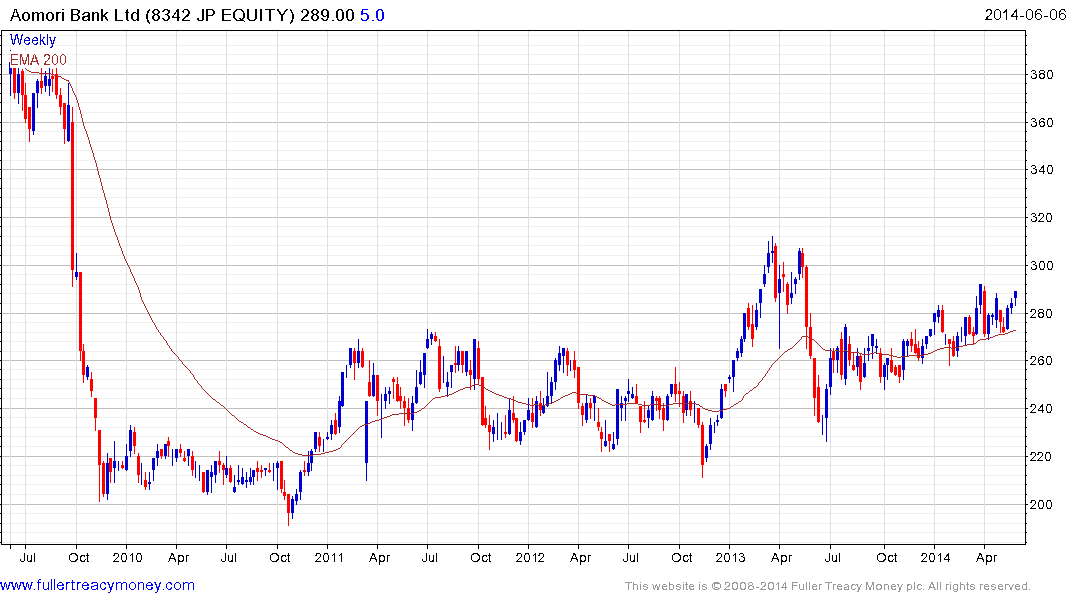
Task: Select the 300 price axis label
Action: tap(1042, 265)
